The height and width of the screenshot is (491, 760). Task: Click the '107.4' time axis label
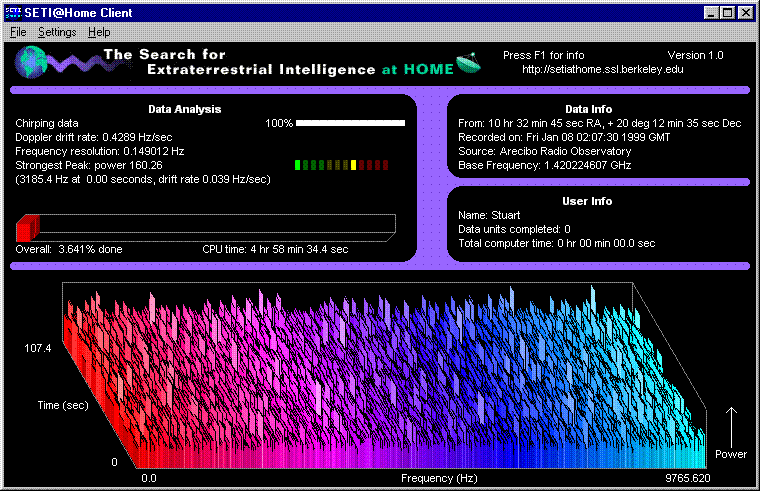[37, 348]
